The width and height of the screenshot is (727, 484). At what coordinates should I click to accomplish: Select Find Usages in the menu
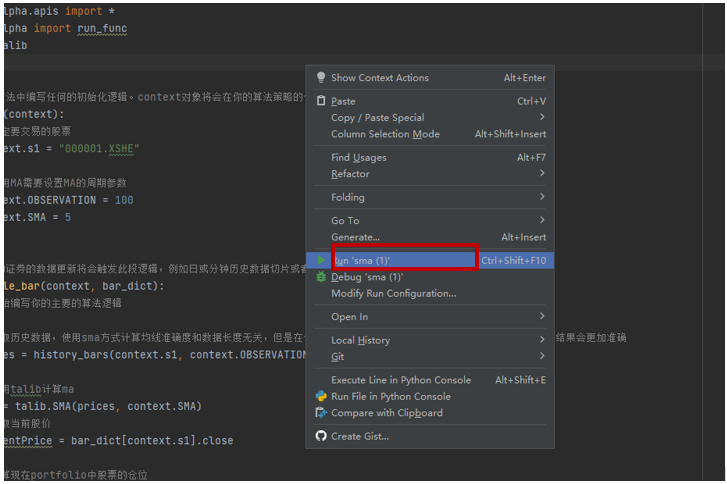coord(430,157)
